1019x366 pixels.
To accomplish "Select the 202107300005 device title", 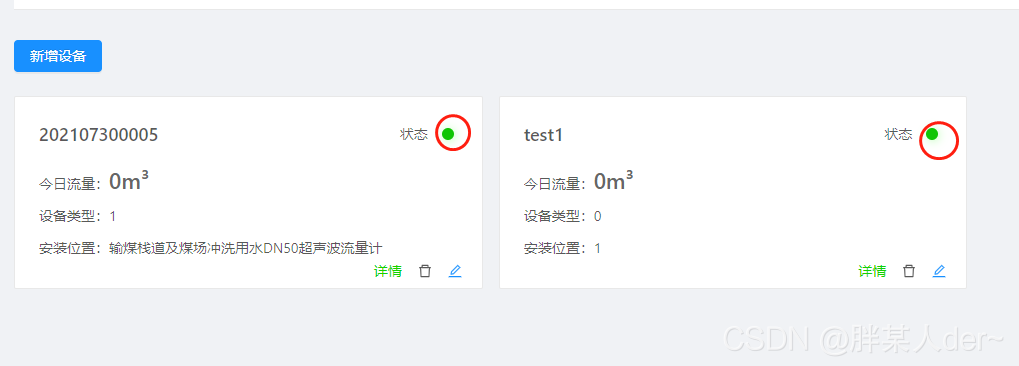I will 98,135.
